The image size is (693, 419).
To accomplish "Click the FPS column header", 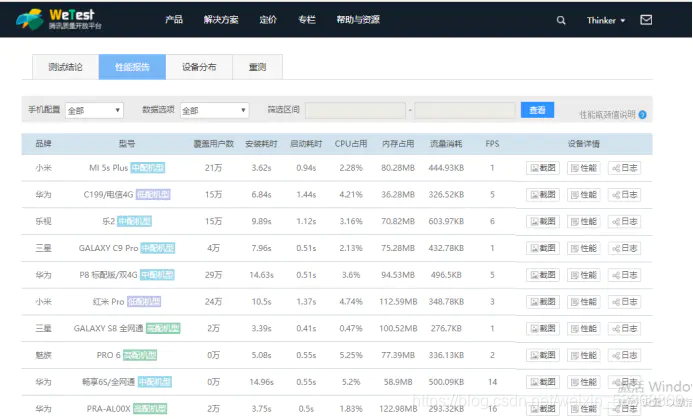I will point(492,144).
